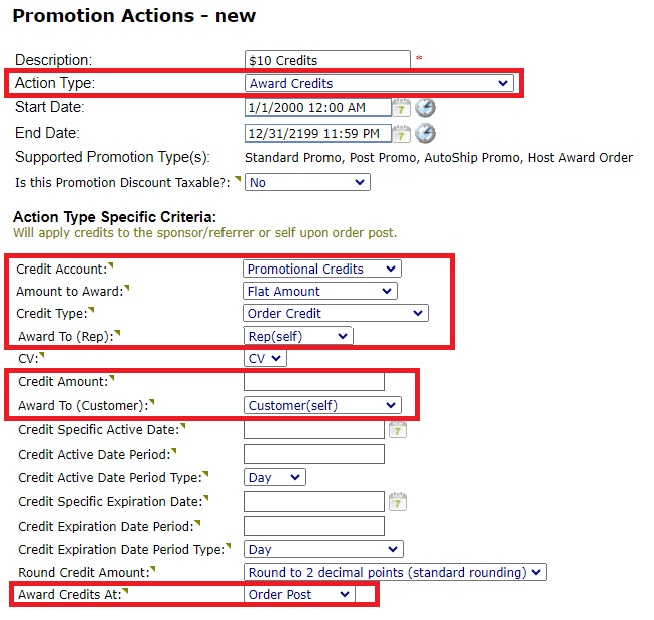The image size is (654, 620).
Task: Expand the Action Type dropdown
Action: [379, 83]
